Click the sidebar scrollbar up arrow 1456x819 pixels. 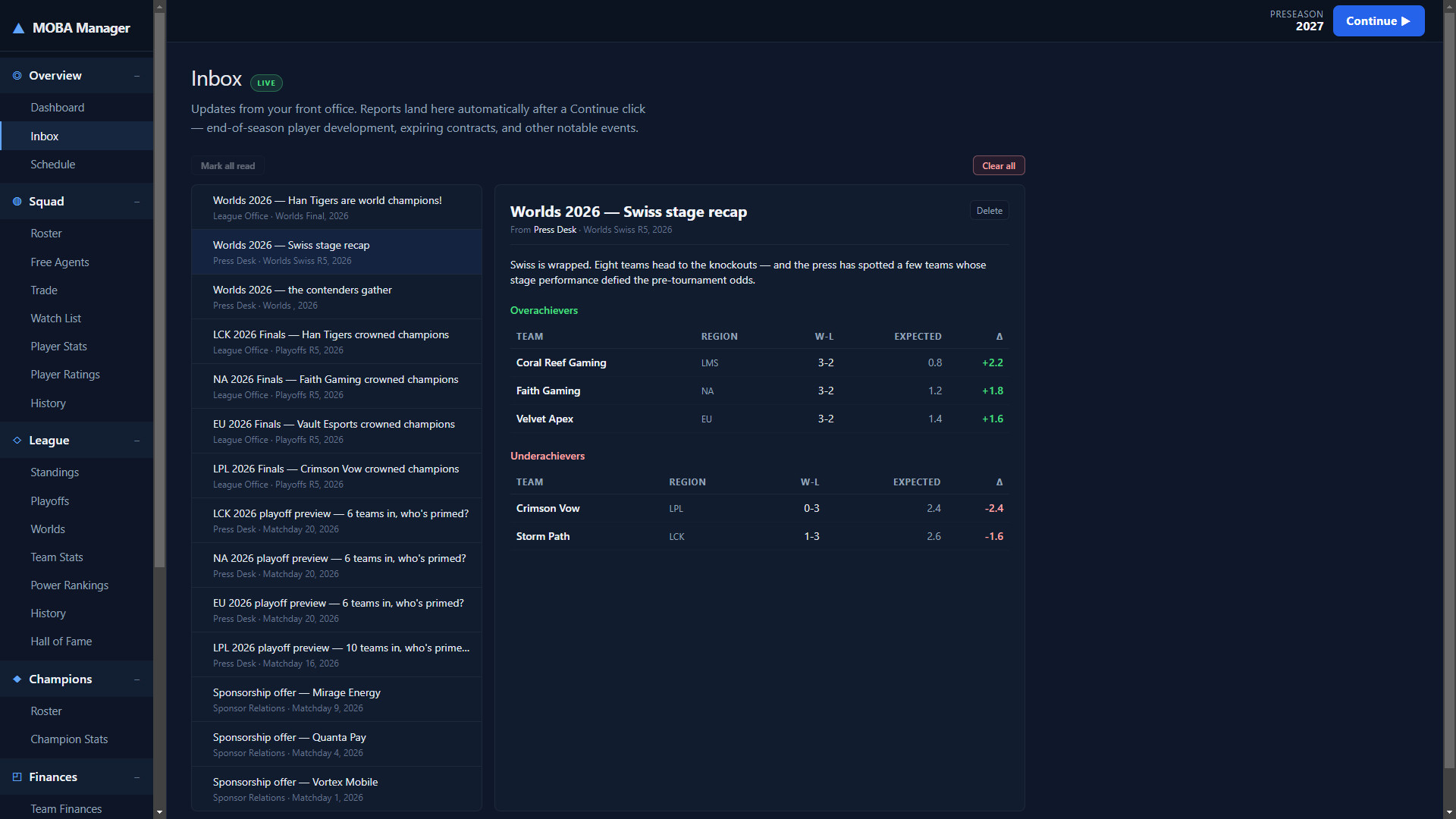coord(159,6)
